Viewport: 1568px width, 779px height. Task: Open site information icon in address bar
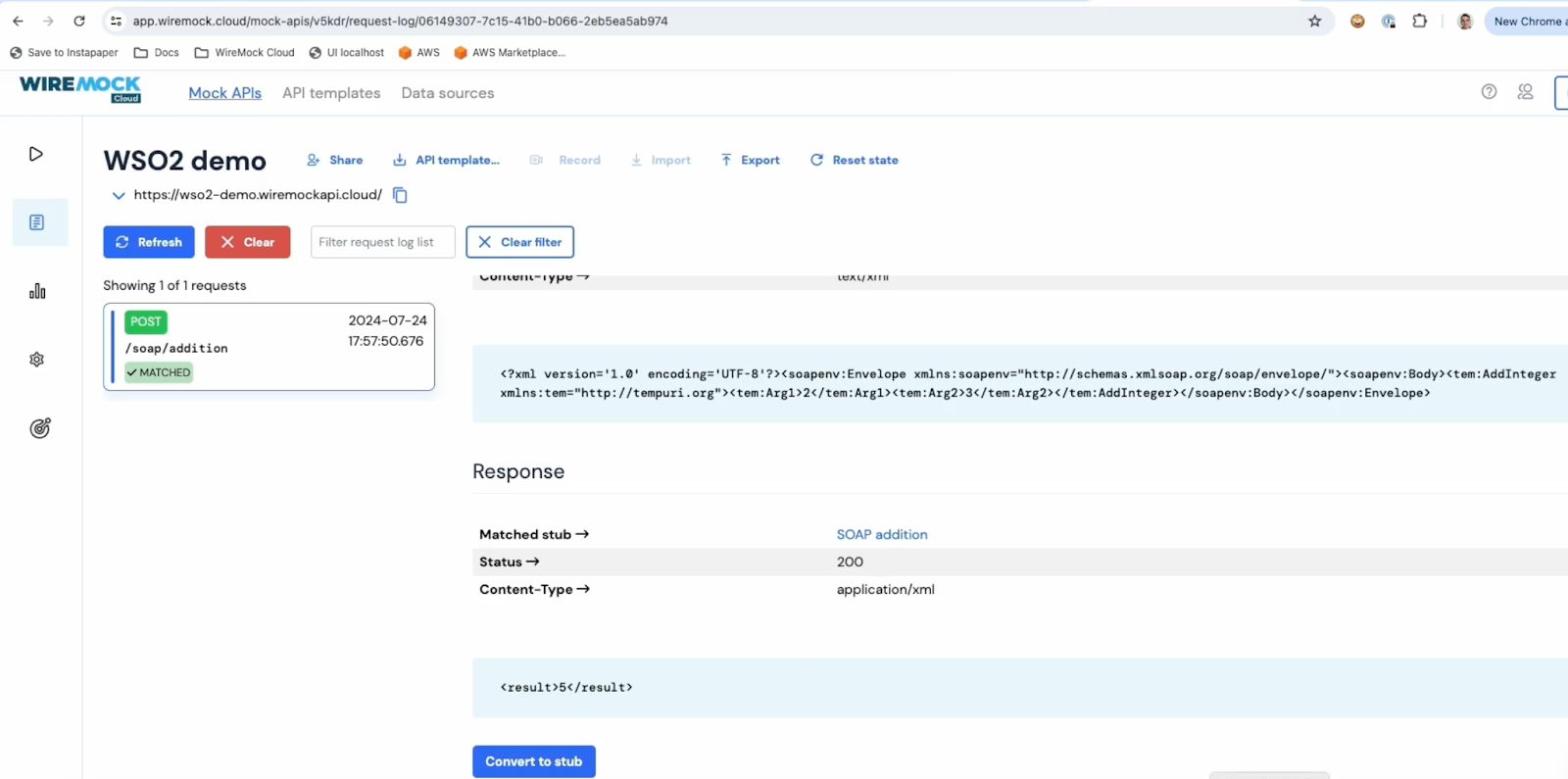tap(116, 21)
